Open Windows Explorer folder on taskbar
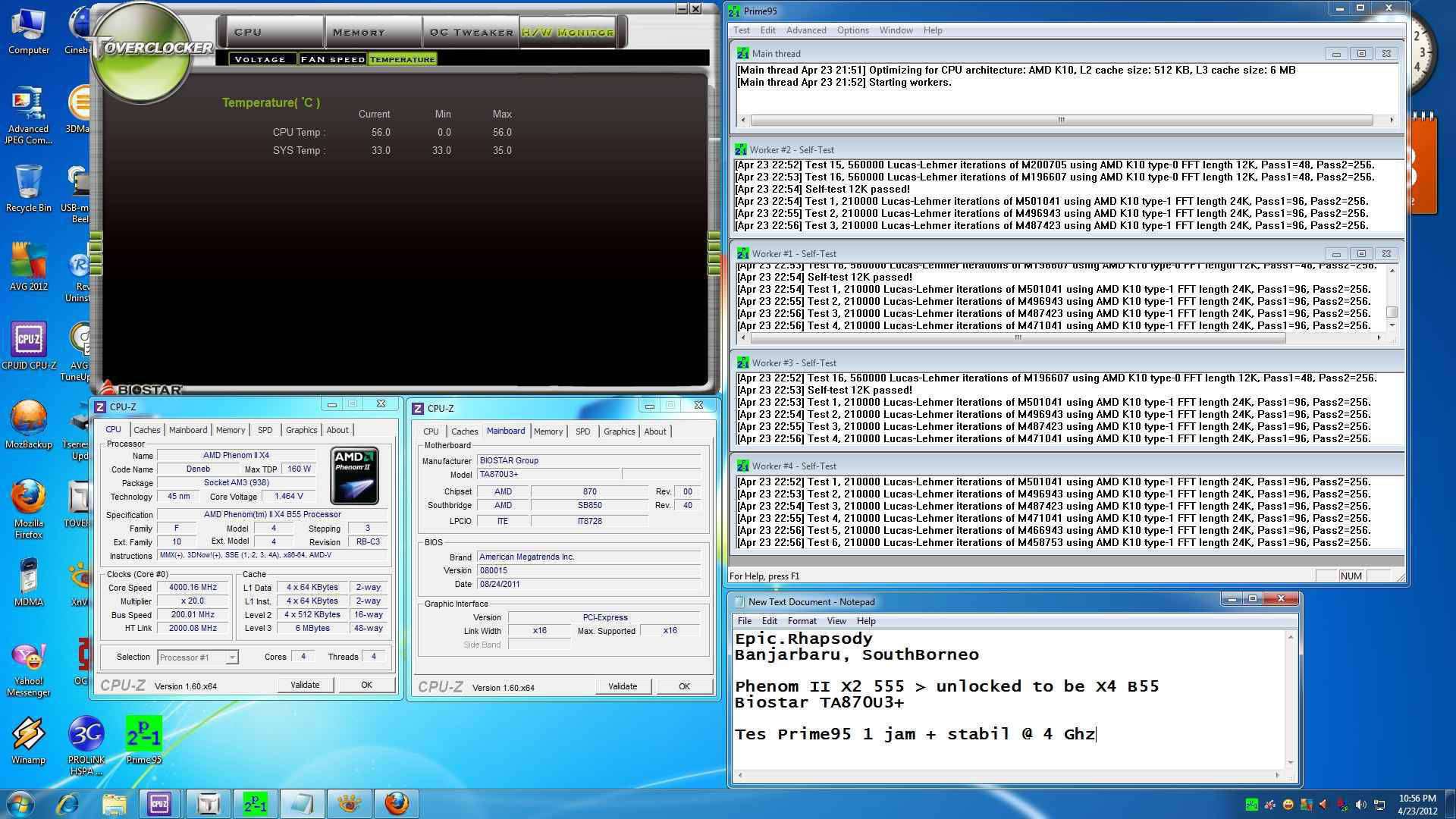1456x819 pixels. click(114, 803)
